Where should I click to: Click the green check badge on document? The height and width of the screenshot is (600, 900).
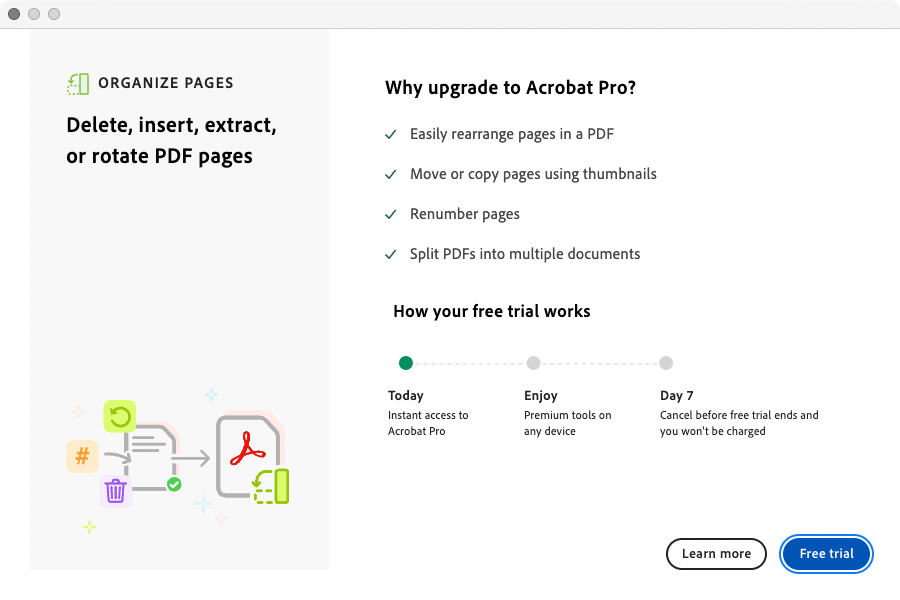174,484
